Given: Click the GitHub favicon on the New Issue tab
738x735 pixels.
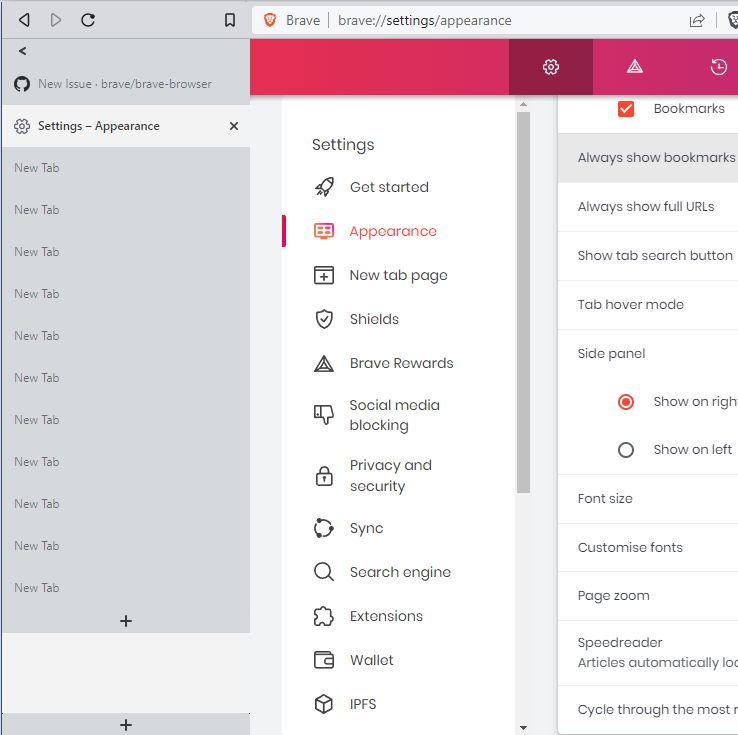Looking at the screenshot, I should pos(22,84).
